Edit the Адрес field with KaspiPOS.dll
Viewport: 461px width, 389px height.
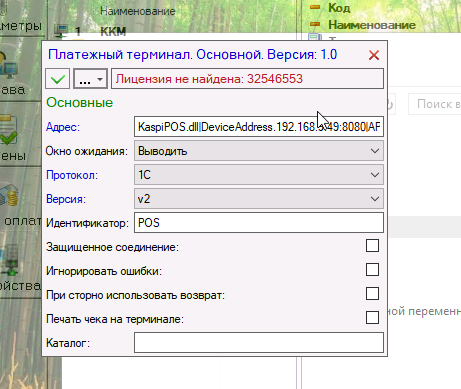(259, 127)
